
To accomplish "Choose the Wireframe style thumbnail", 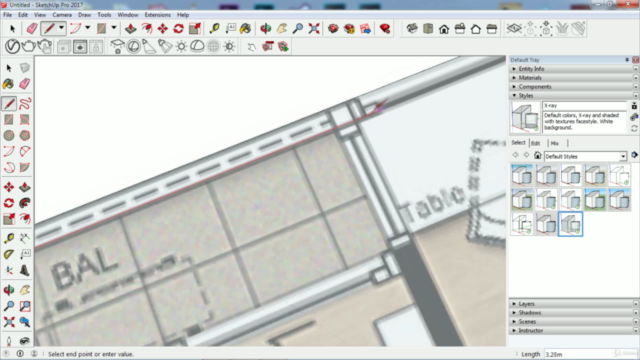I will (x=522, y=224).
